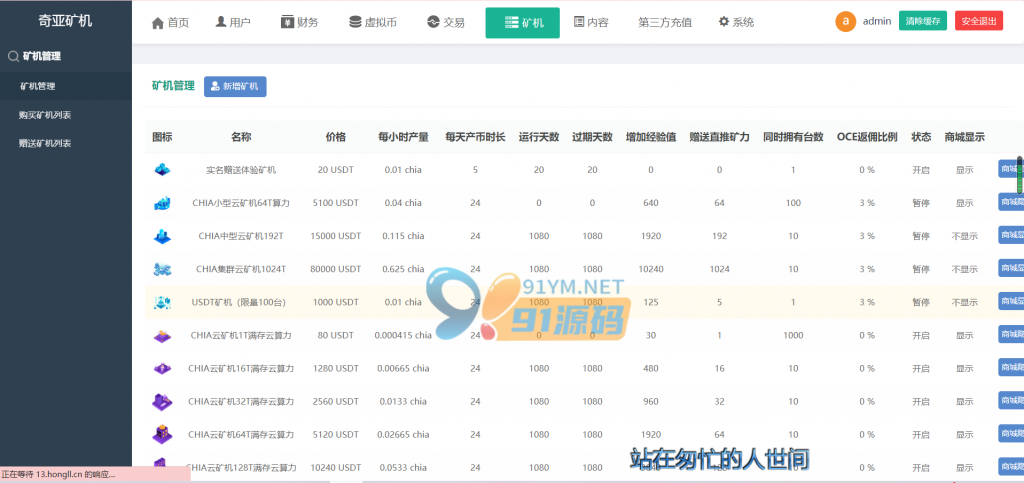Screen dimensions: 1024x483
Task: Click the price 5100 USDT
Action: coord(336,203)
